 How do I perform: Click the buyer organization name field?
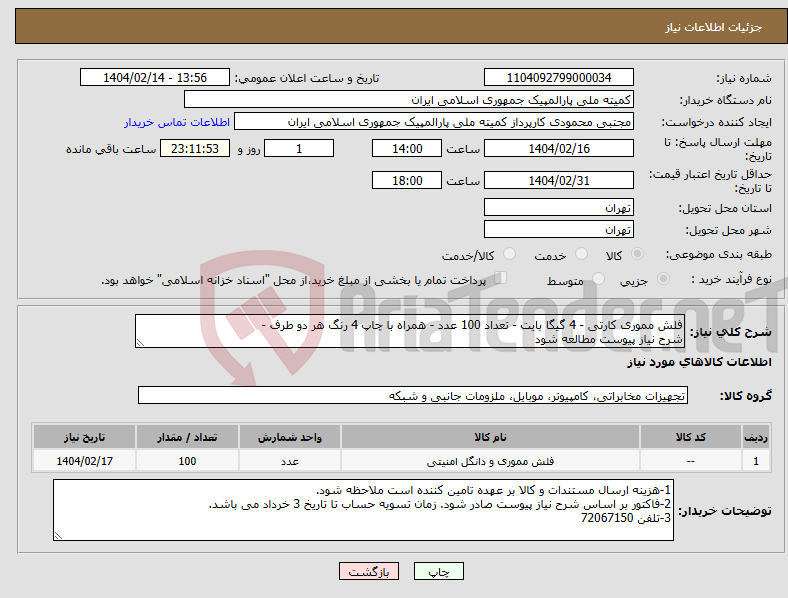click(409, 99)
